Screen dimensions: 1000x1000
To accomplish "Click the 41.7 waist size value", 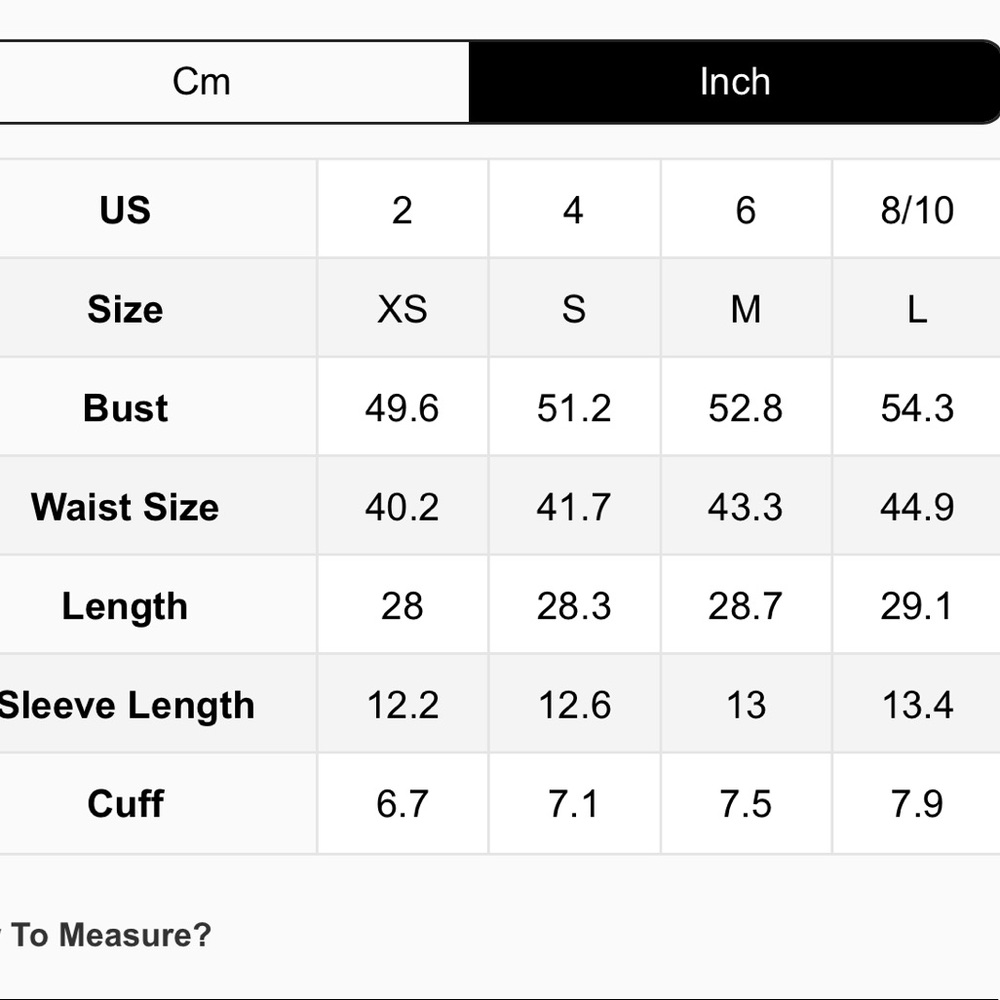I will 573,507.
